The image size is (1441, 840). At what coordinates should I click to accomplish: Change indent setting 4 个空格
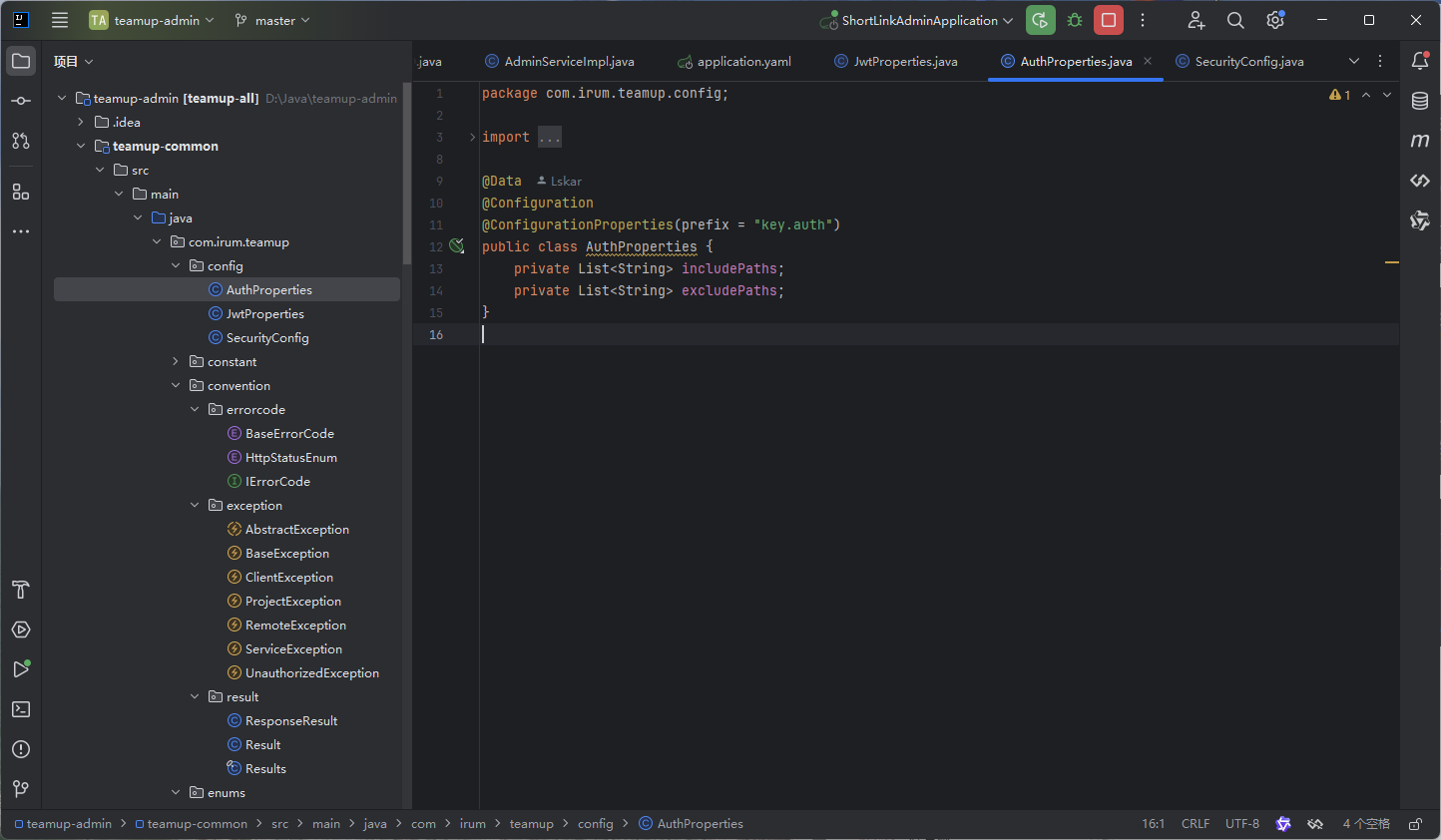1366,824
